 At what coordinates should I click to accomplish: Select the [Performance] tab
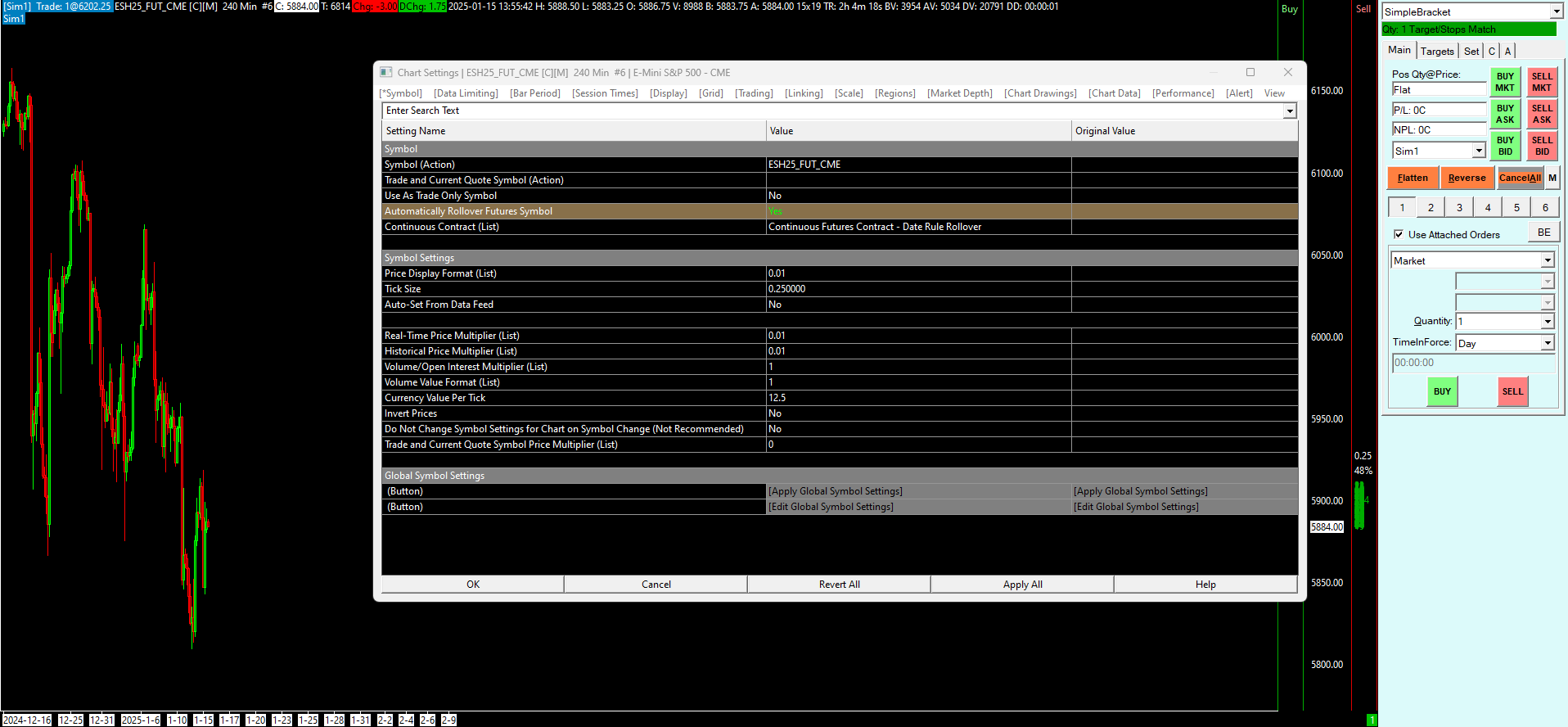click(x=1183, y=93)
